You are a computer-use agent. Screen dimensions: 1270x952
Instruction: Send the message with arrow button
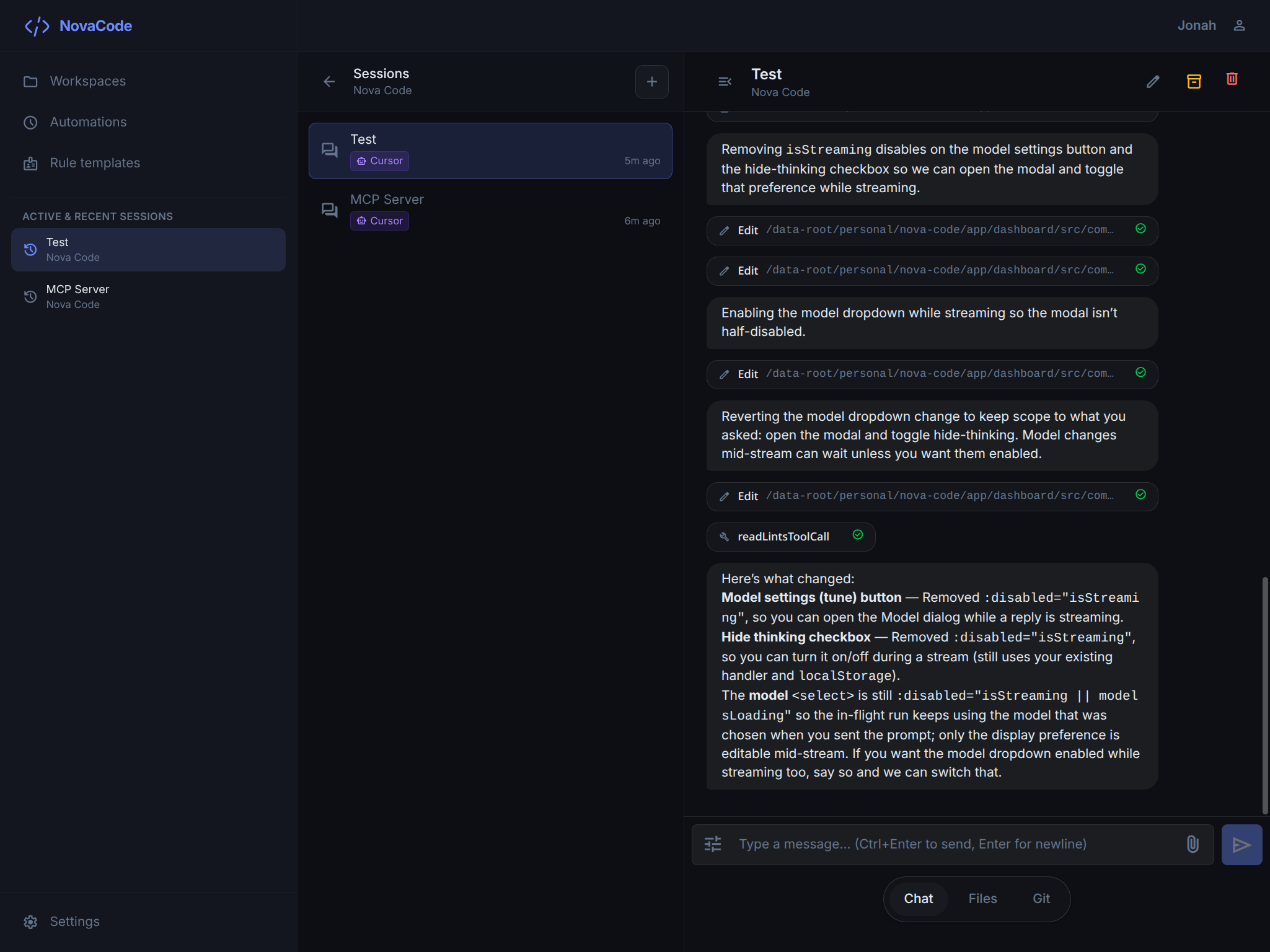1241,845
